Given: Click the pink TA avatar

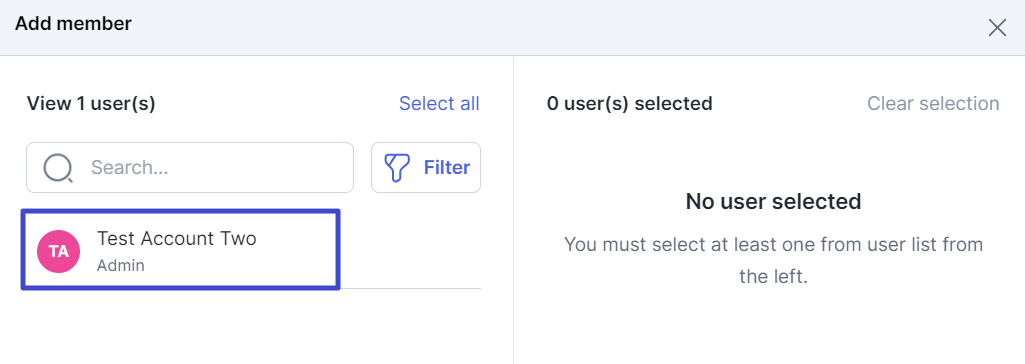Looking at the screenshot, I should coord(58,252).
